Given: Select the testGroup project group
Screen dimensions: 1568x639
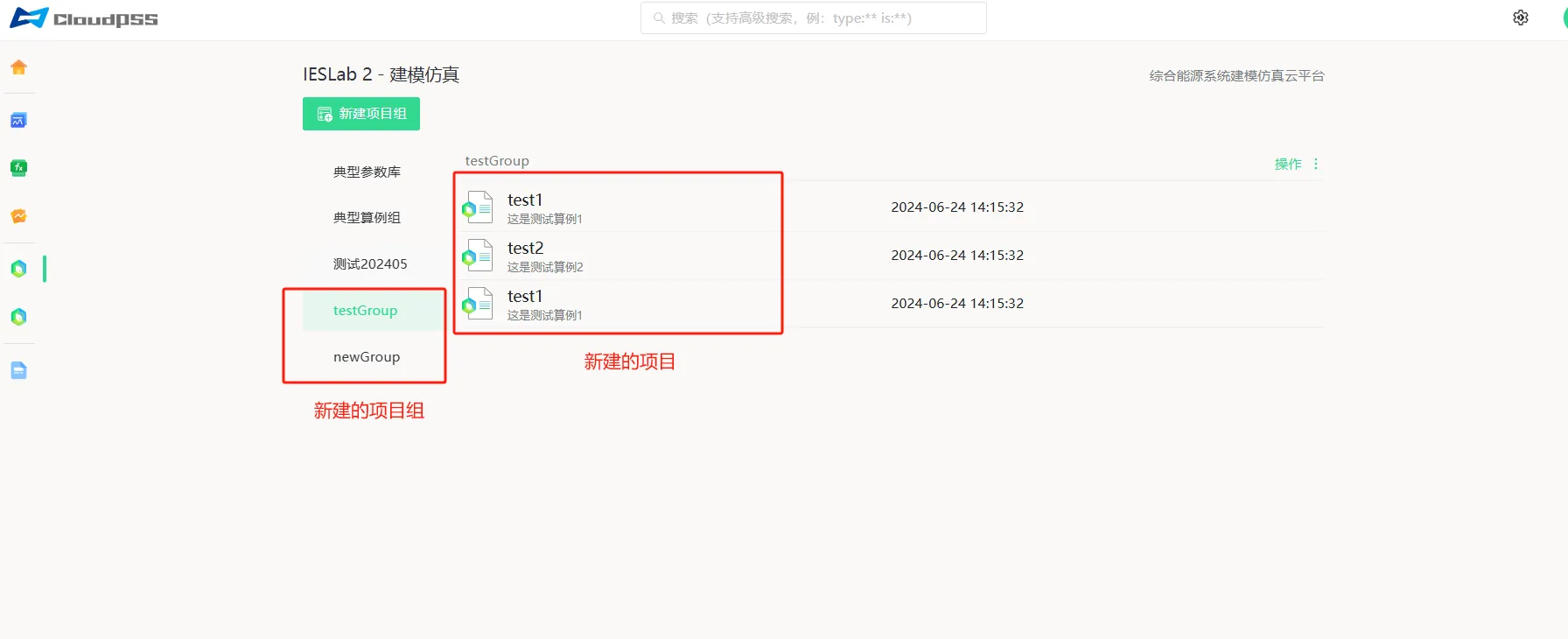Looking at the screenshot, I should [373, 311].
